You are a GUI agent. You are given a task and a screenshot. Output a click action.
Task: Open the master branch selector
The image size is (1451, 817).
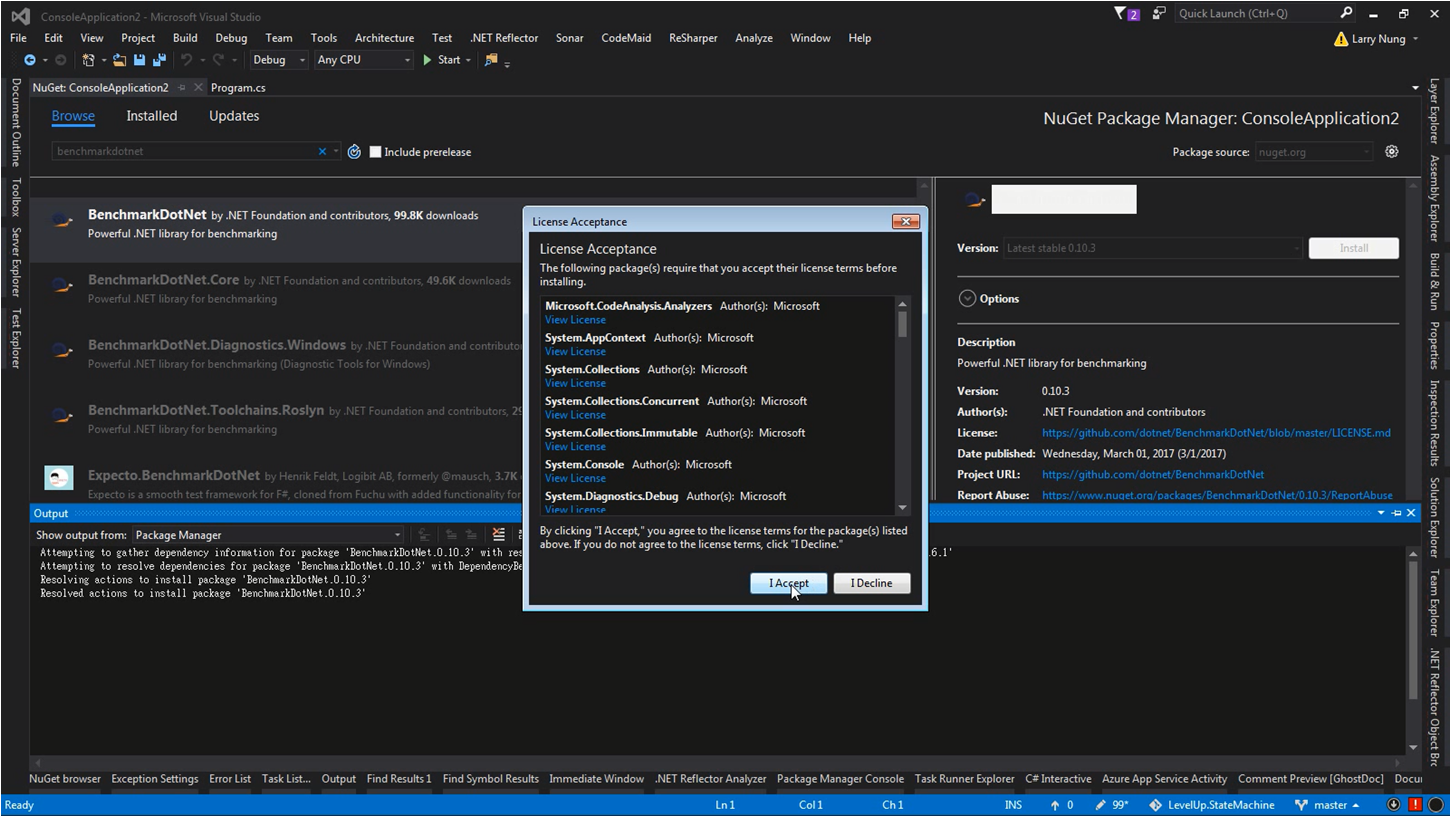click(1327, 805)
